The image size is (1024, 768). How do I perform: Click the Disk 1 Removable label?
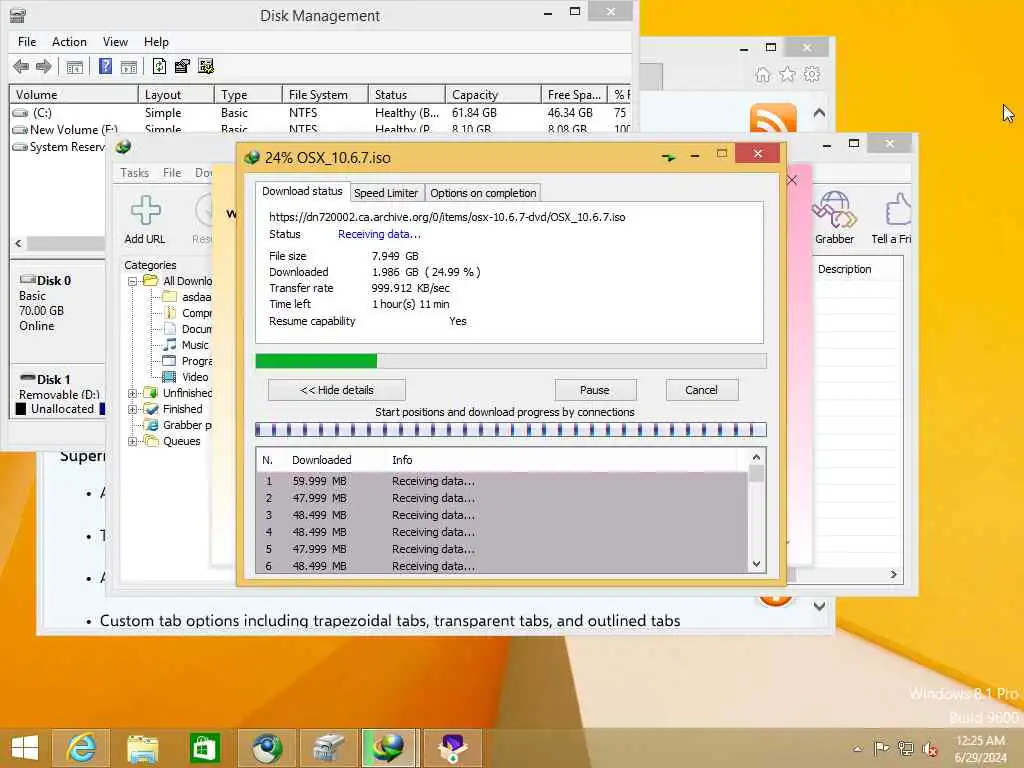pos(59,387)
